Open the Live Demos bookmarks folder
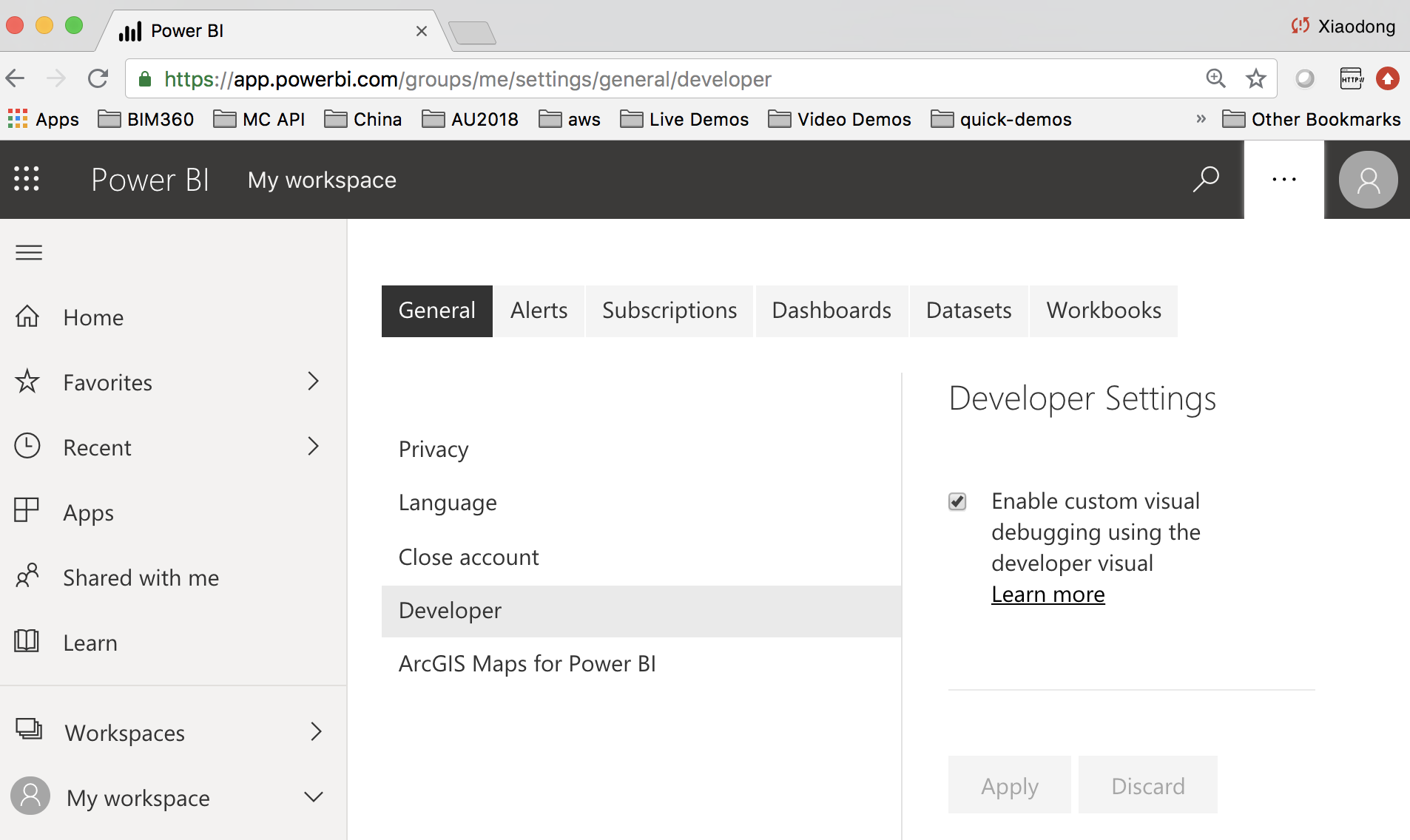The height and width of the screenshot is (840, 1410). pos(684,119)
